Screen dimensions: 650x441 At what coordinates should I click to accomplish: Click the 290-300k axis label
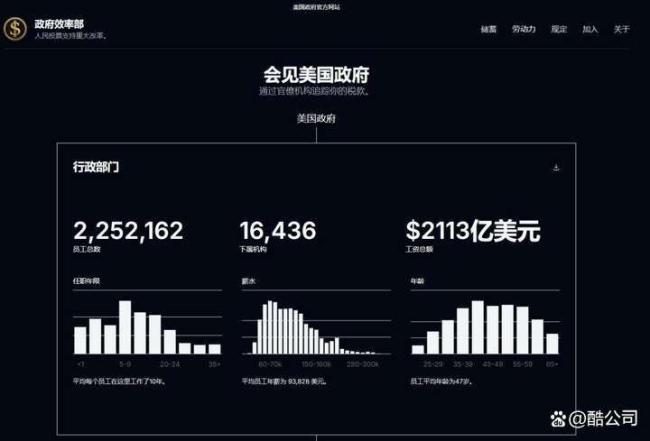pos(363,364)
